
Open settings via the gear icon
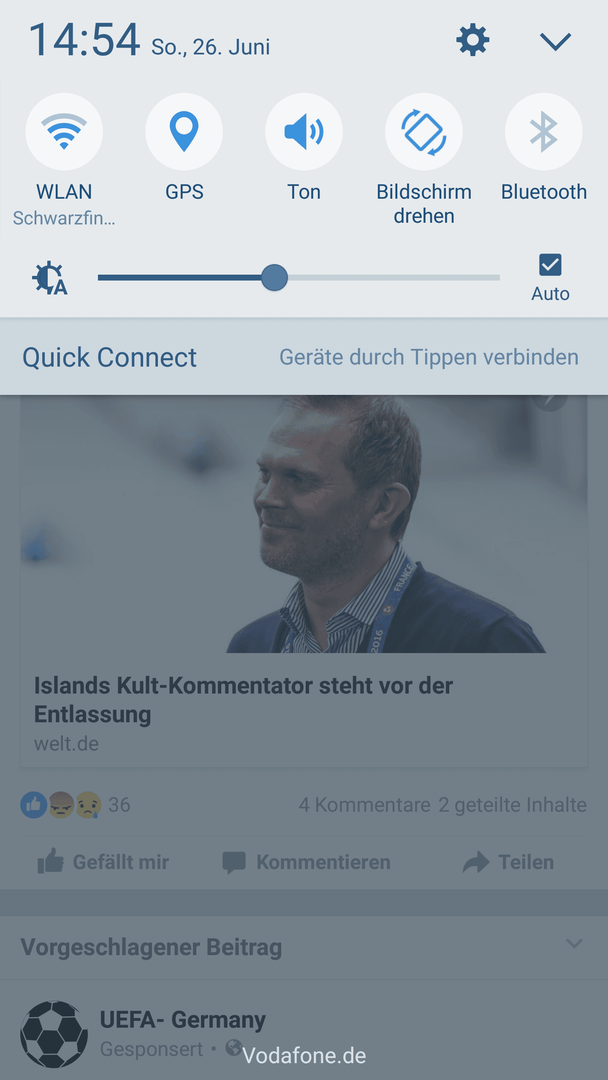tap(472, 41)
